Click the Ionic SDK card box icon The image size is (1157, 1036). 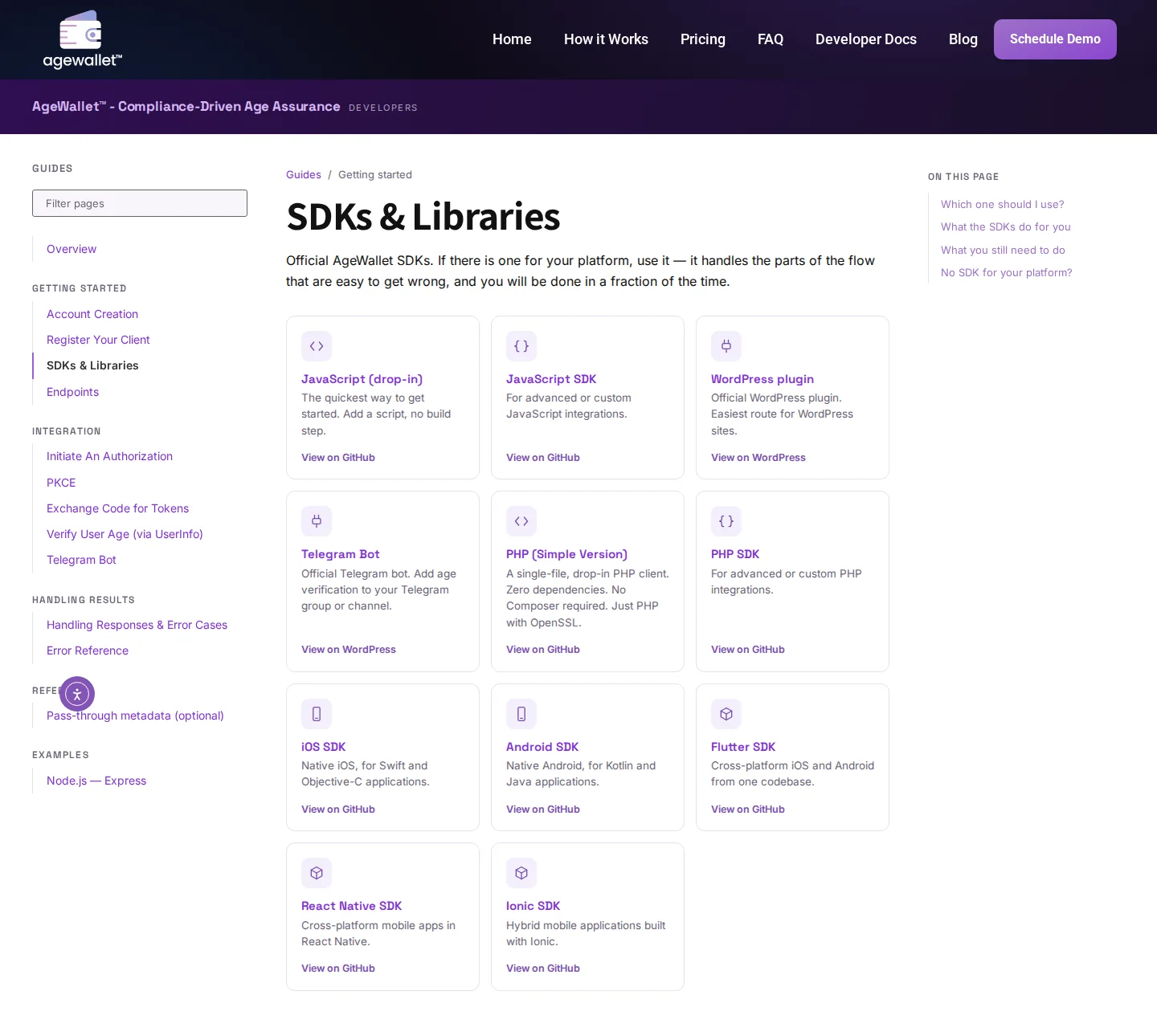pyautogui.click(x=521, y=873)
